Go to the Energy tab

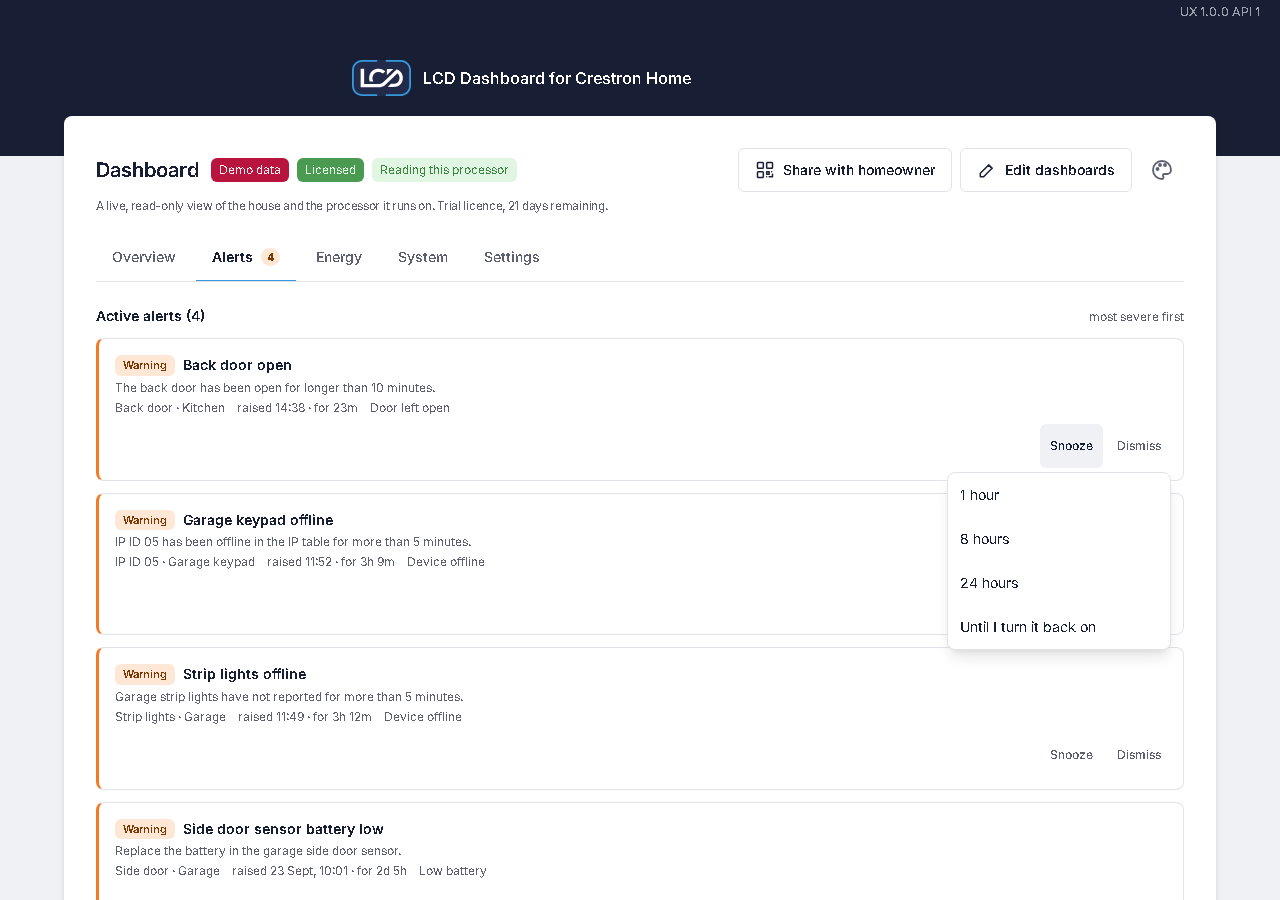click(x=339, y=257)
